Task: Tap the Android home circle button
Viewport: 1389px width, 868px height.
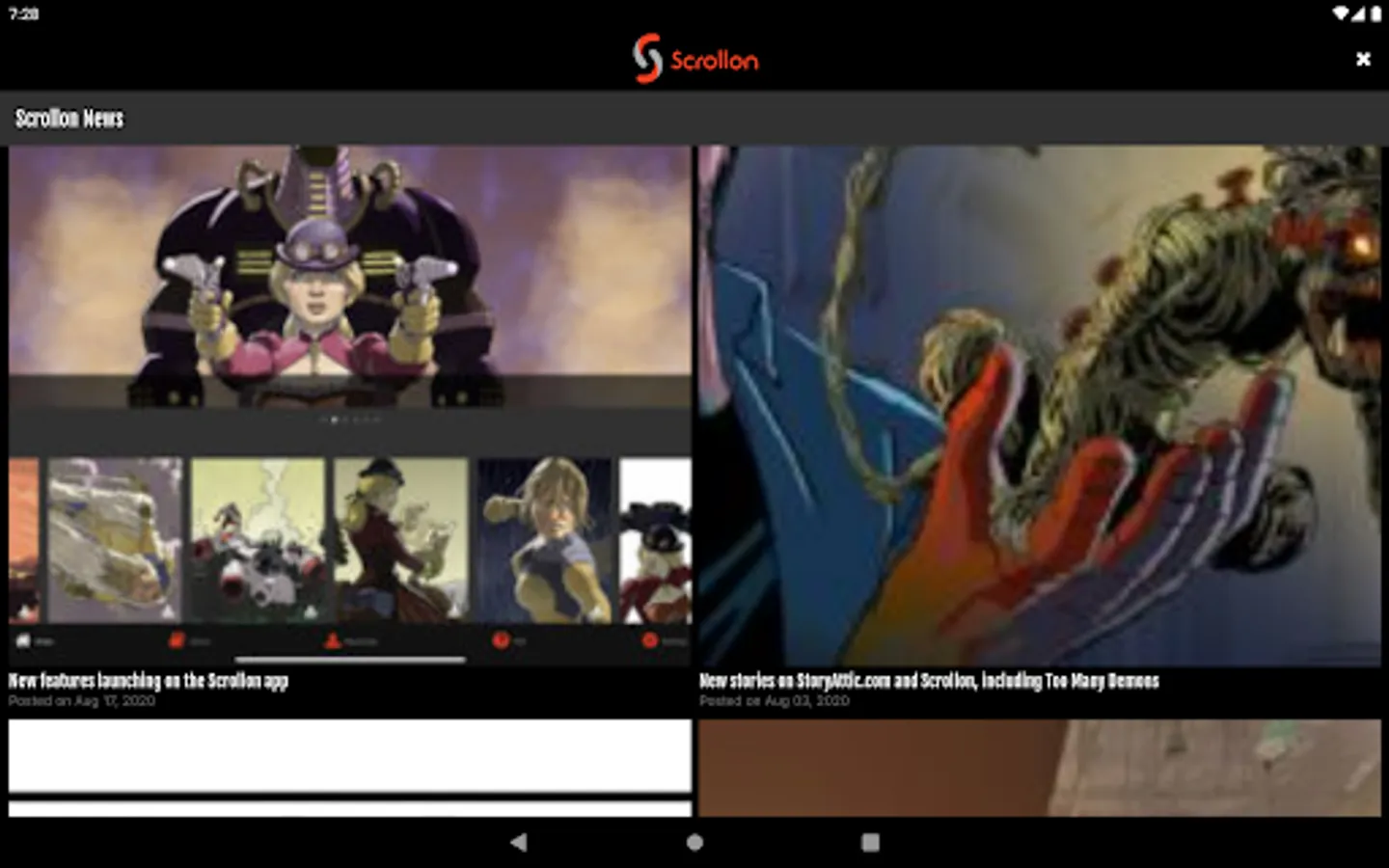Action: (694, 842)
